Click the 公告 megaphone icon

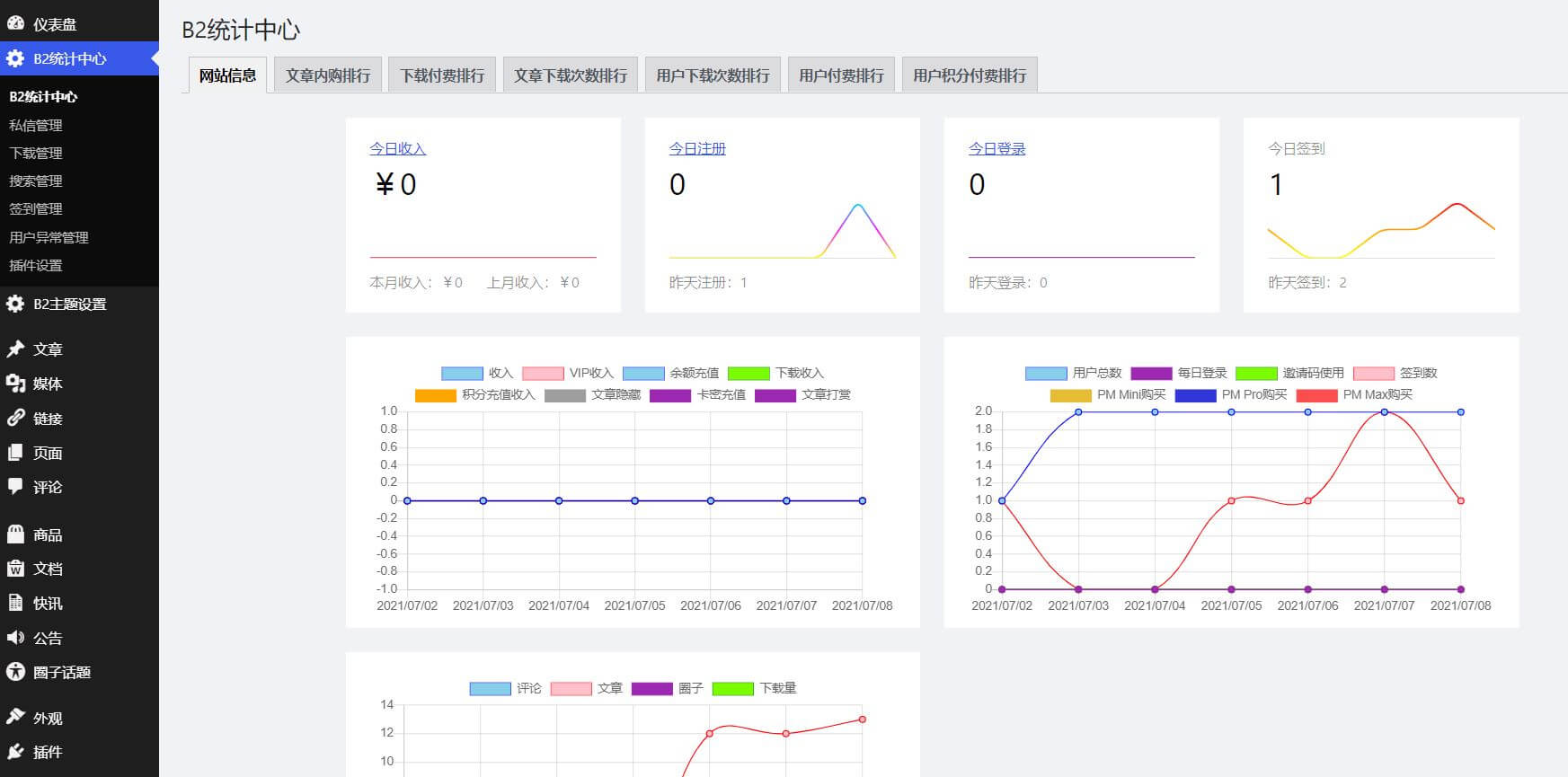[15, 638]
